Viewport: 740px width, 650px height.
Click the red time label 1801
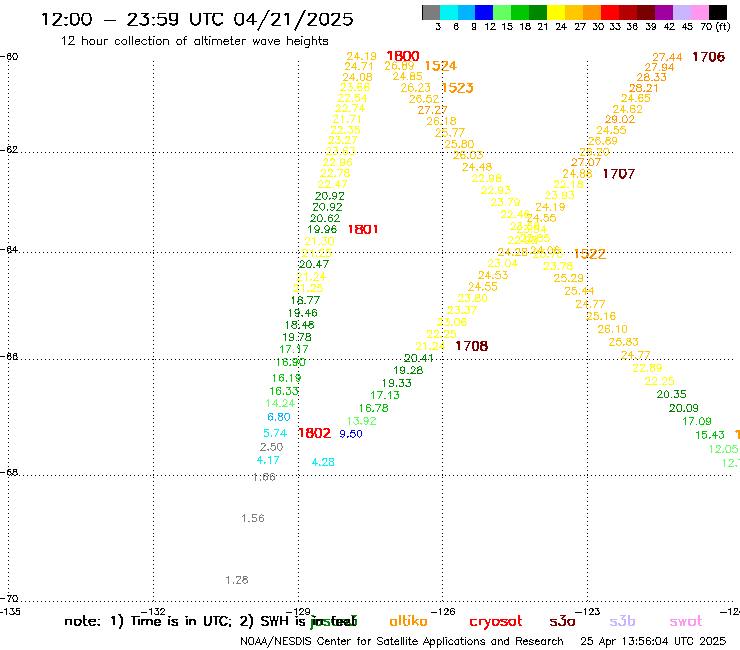363,229
